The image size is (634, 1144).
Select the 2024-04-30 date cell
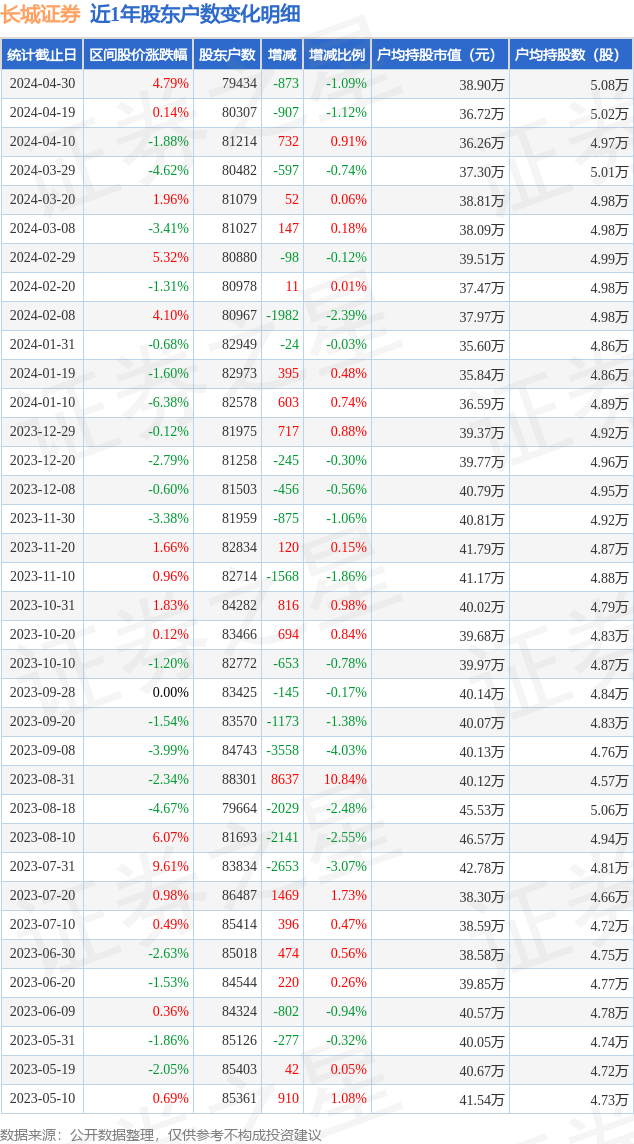coord(42,84)
